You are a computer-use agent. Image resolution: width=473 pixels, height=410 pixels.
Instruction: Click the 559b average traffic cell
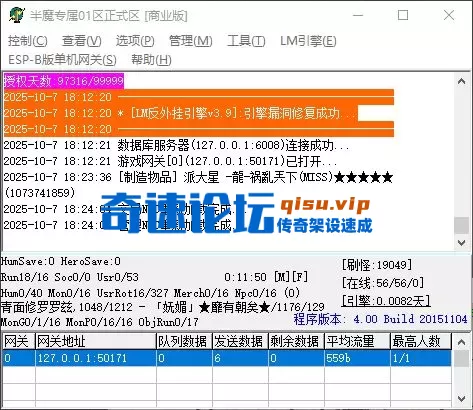357,358
